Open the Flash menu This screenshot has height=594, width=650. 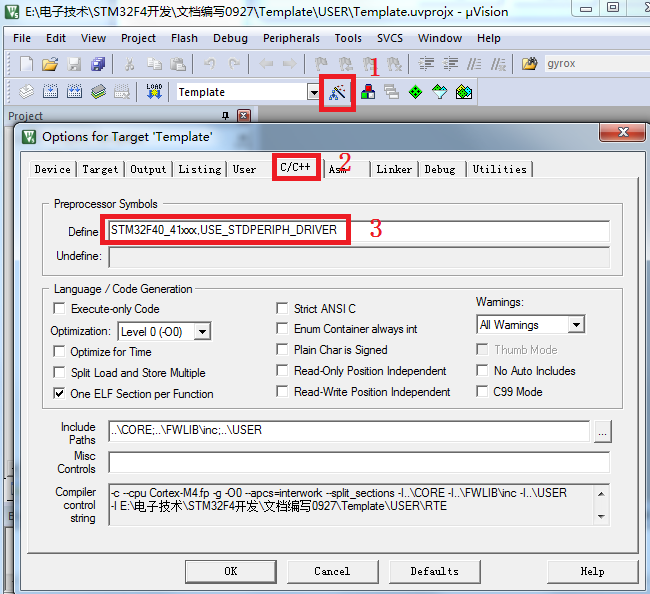[x=184, y=38]
